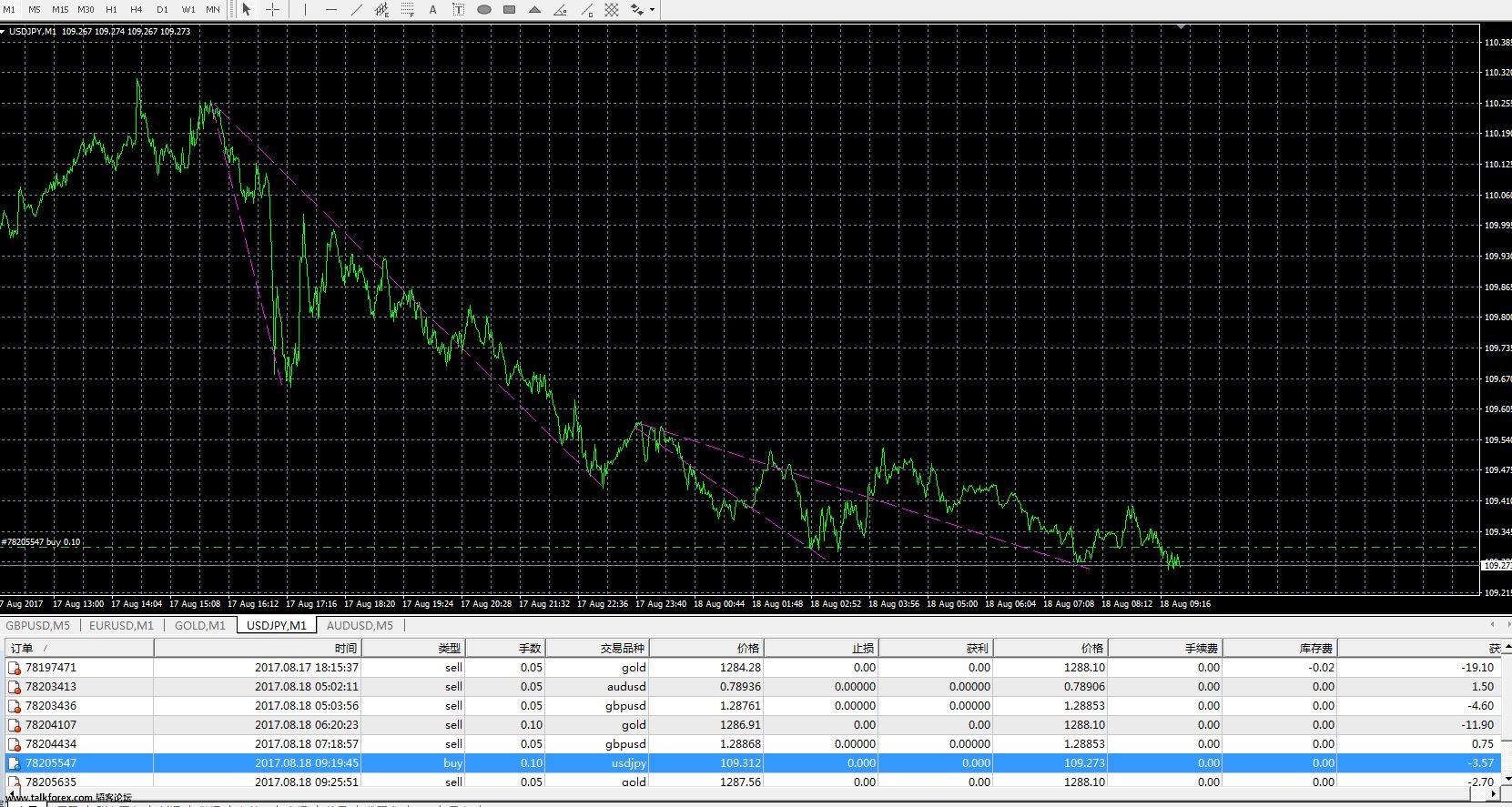Switch chart to D1 timeframe

point(162,9)
